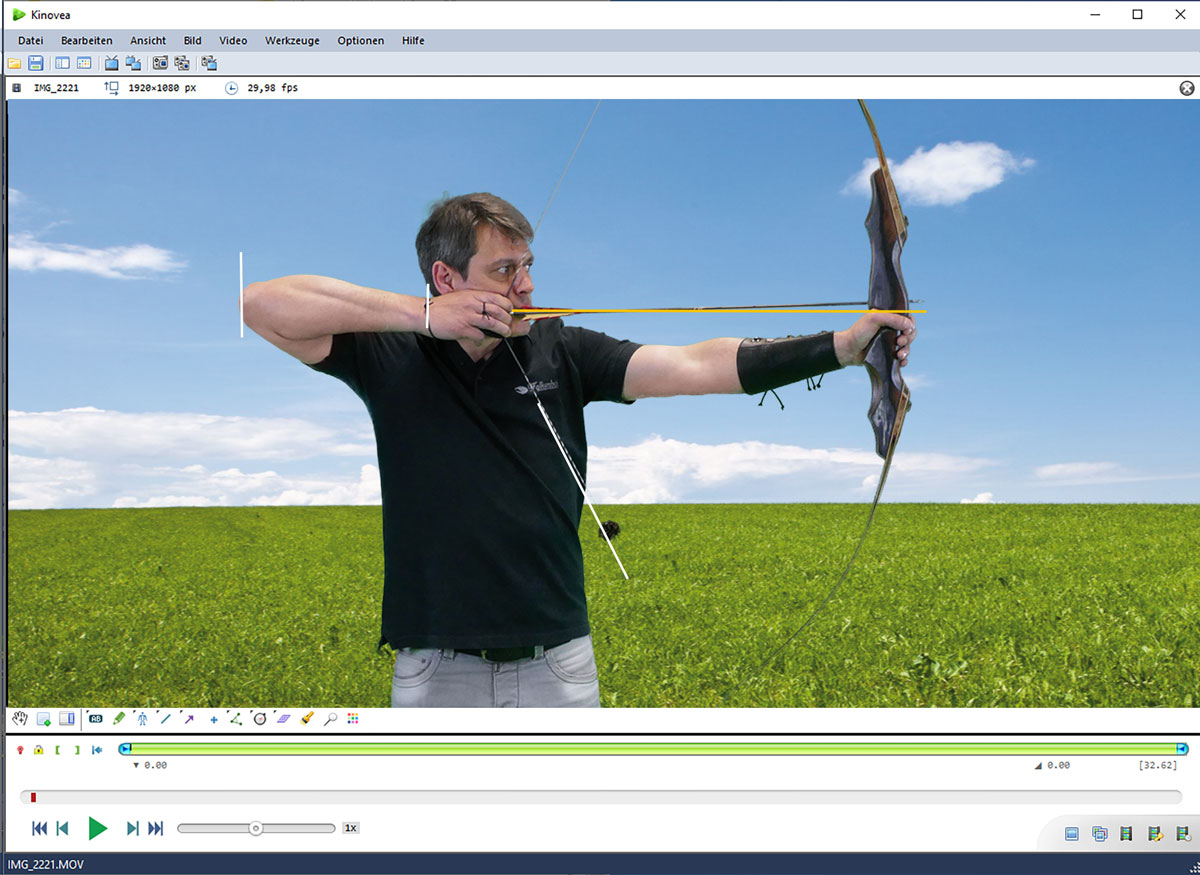Activate the spotlight flashlight tool
Viewport: 1200px width, 875px height.
pyautogui.click(x=307, y=718)
